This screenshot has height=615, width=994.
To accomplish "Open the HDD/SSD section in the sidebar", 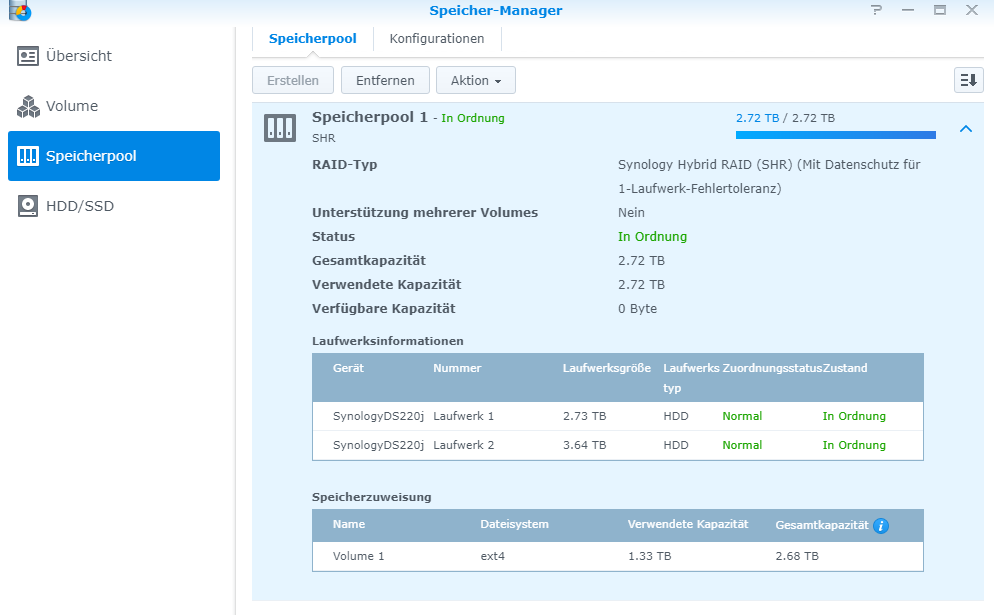I will [114, 206].
